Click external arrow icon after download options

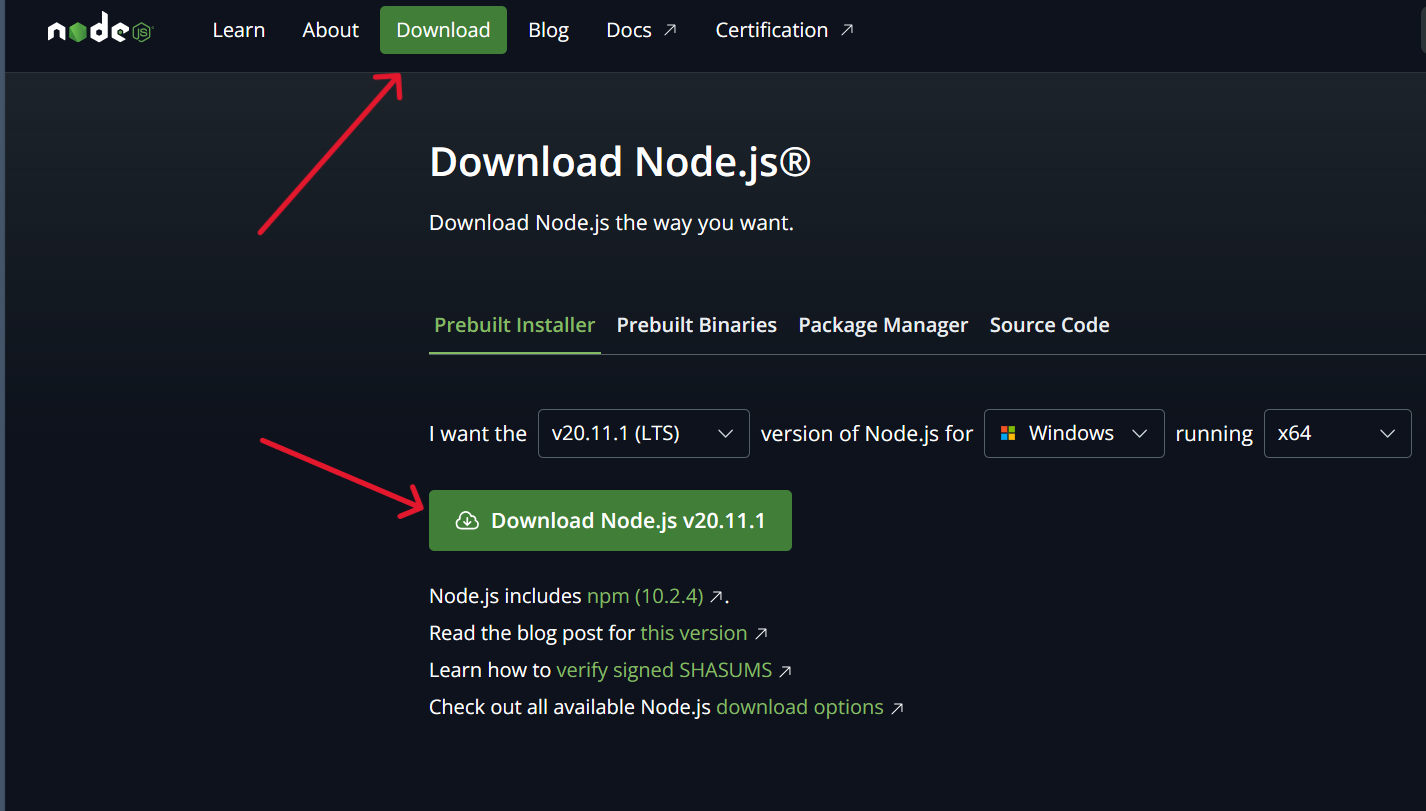pos(897,708)
